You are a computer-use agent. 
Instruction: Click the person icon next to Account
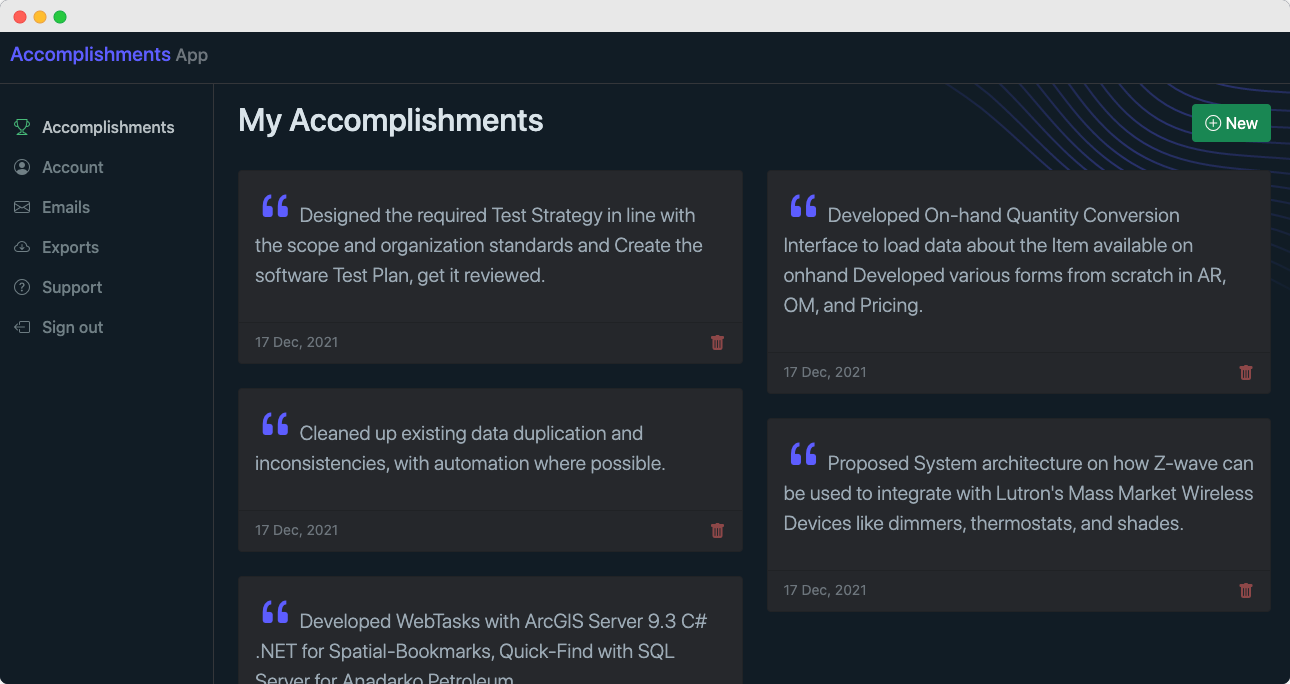(x=21, y=167)
